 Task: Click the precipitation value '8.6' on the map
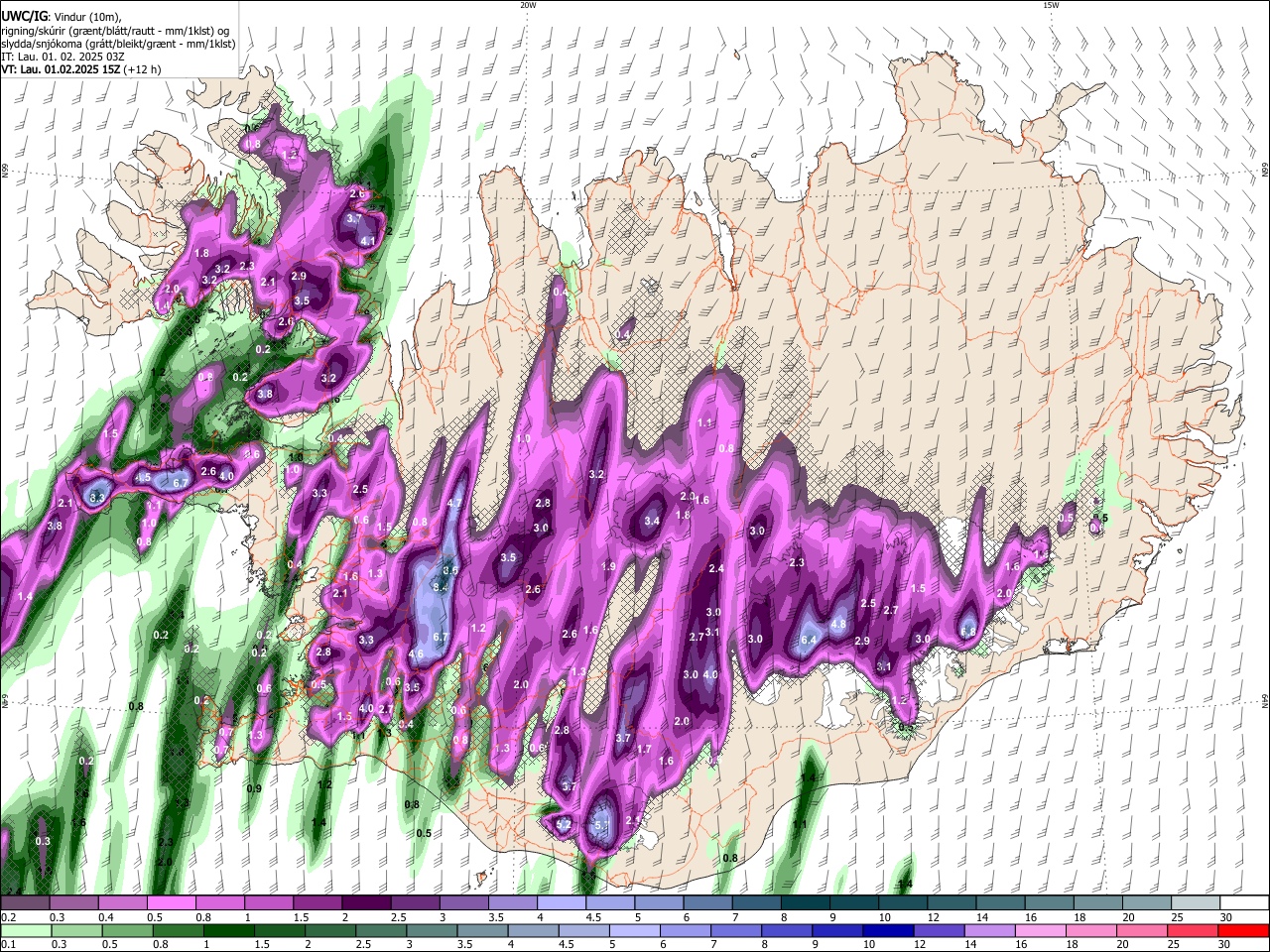(449, 570)
